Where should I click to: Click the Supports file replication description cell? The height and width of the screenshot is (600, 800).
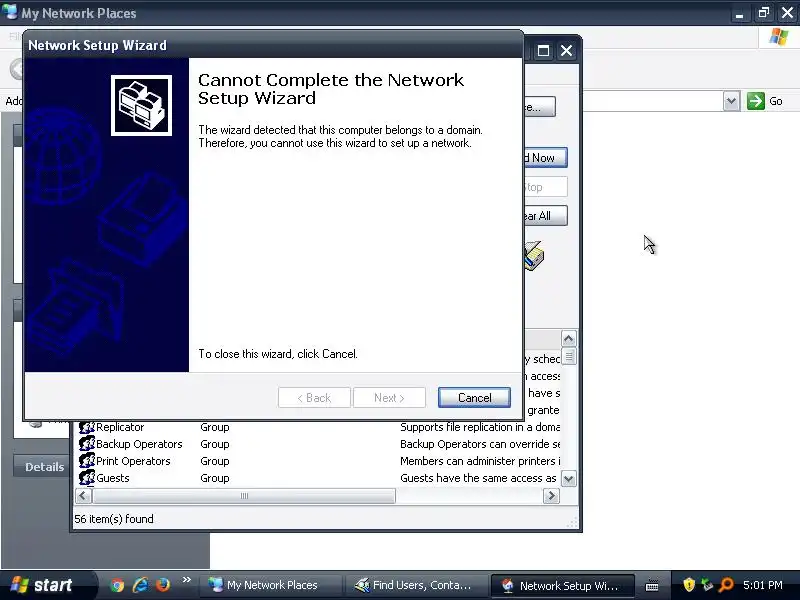tap(480, 427)
